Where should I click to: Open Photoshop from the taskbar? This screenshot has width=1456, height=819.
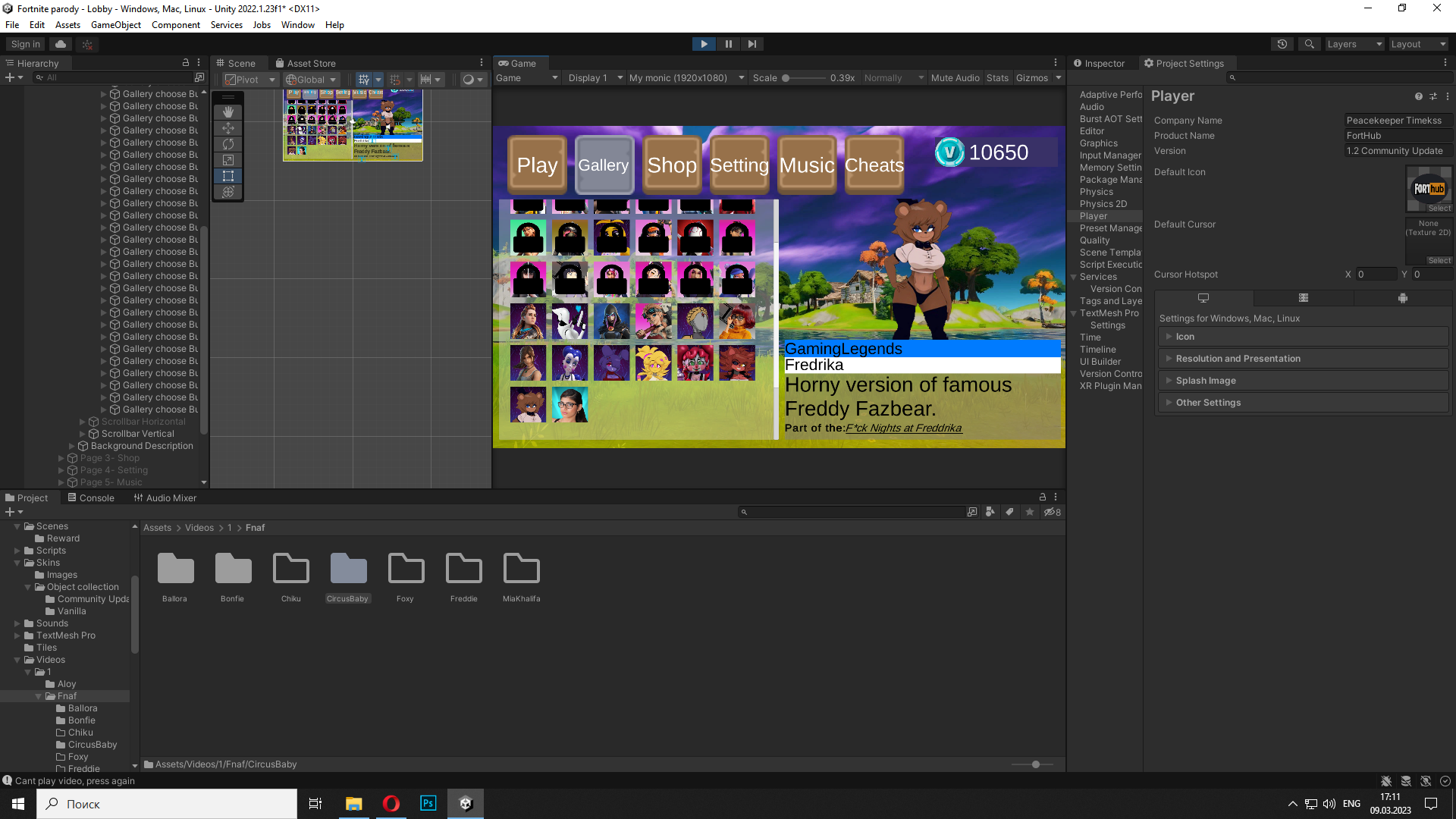click(428, 803)
